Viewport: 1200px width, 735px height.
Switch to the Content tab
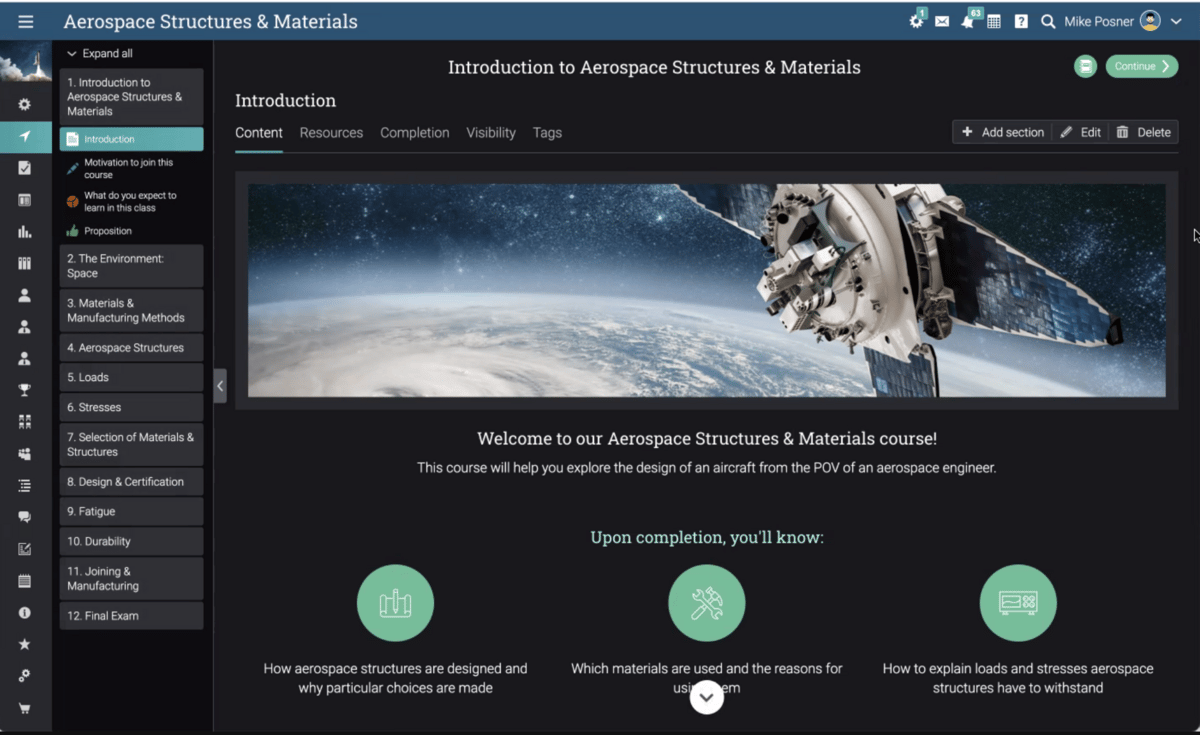click(x=259, y=132)
